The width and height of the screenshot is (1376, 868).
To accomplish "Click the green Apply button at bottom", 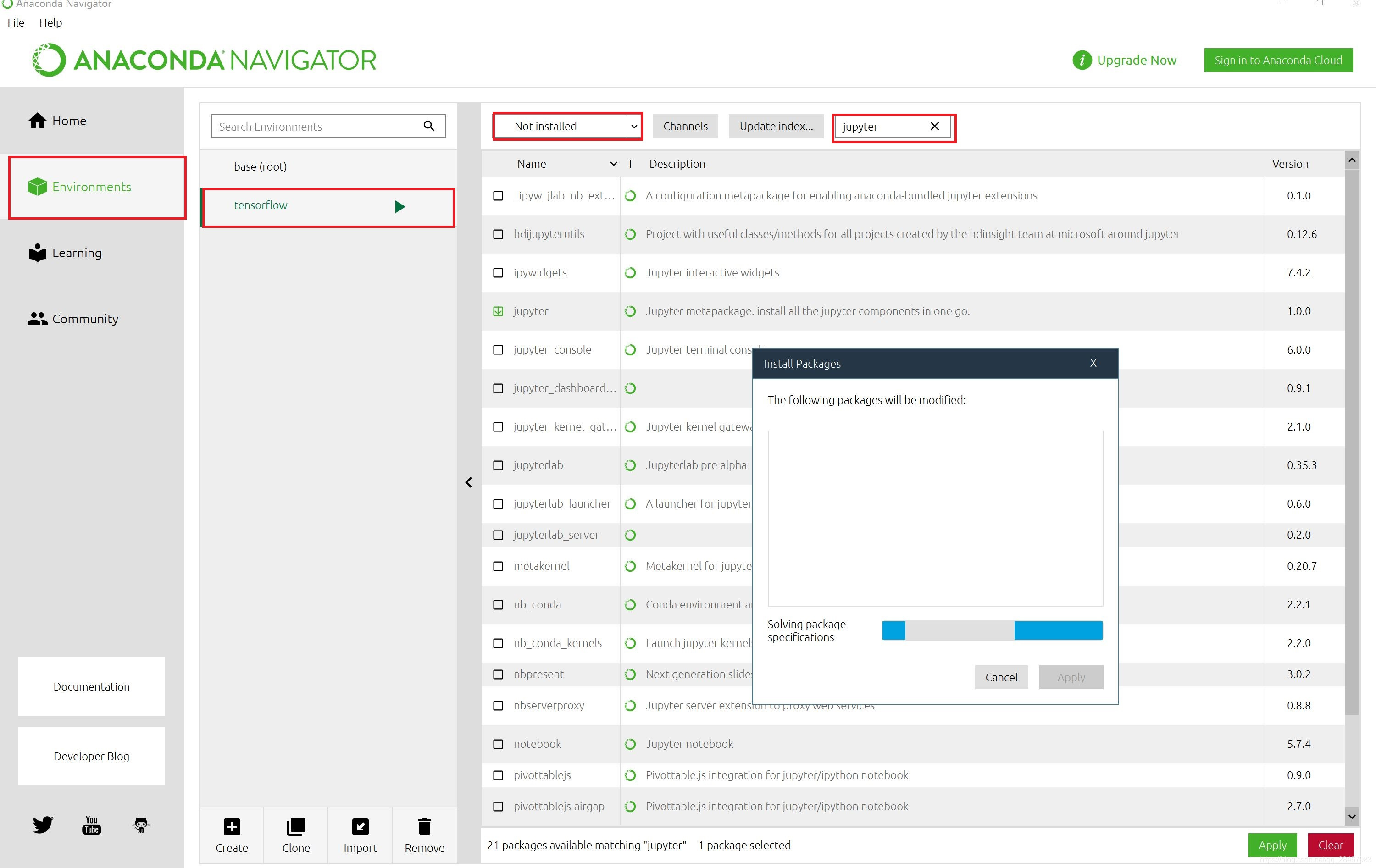I will click(1272, 845).
